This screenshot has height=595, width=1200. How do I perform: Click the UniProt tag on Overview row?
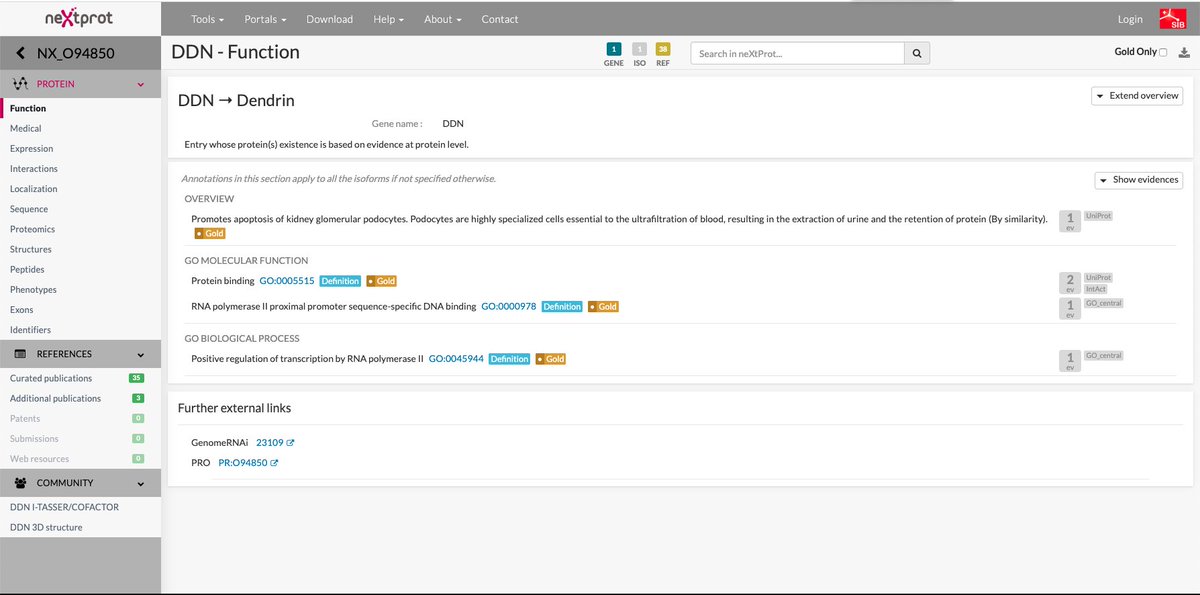click(x=1098, y=215)
